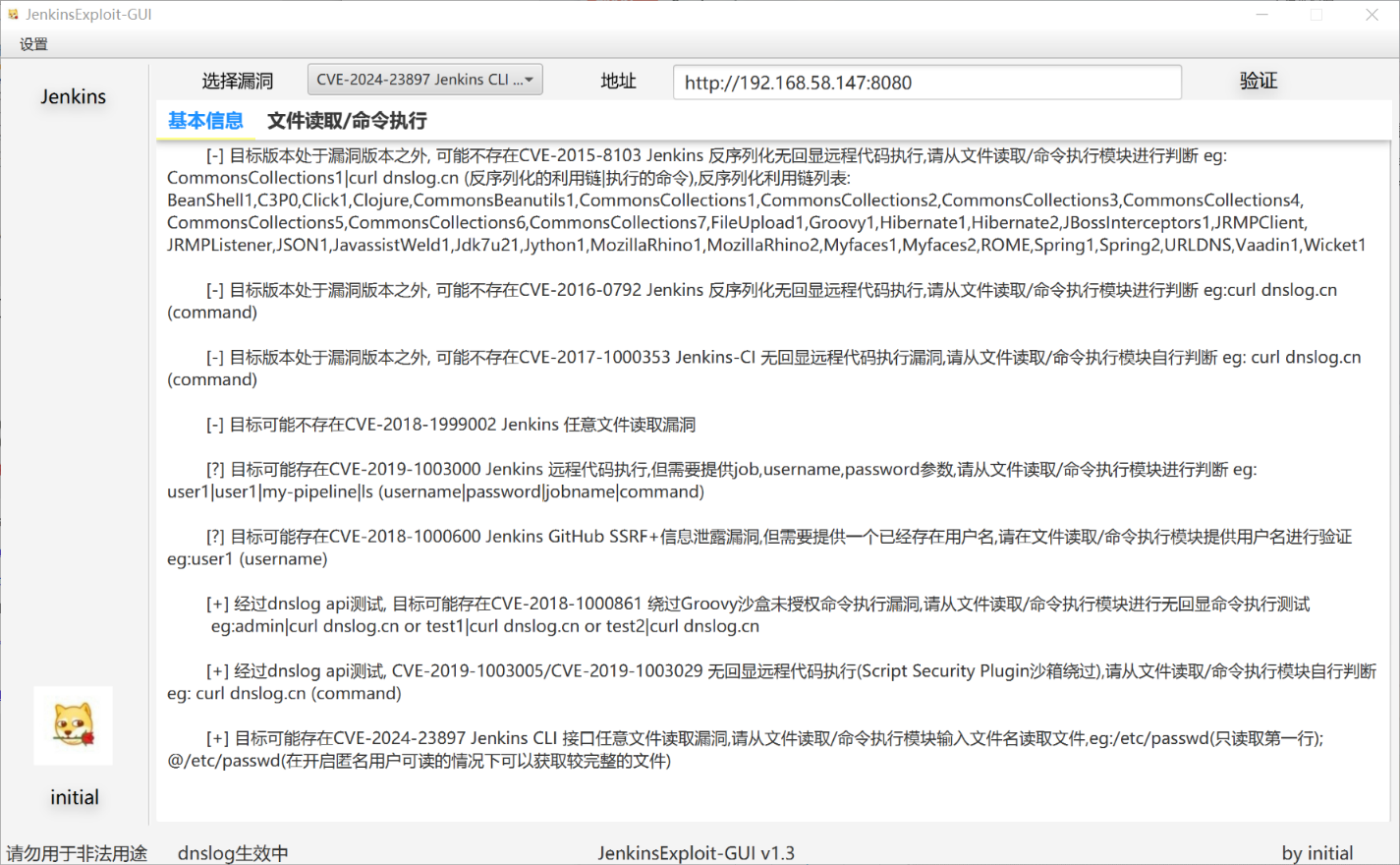Select Jenkins in the left sidebar
The width and height of the screenshot is (1400, 865).
[73, 96]
